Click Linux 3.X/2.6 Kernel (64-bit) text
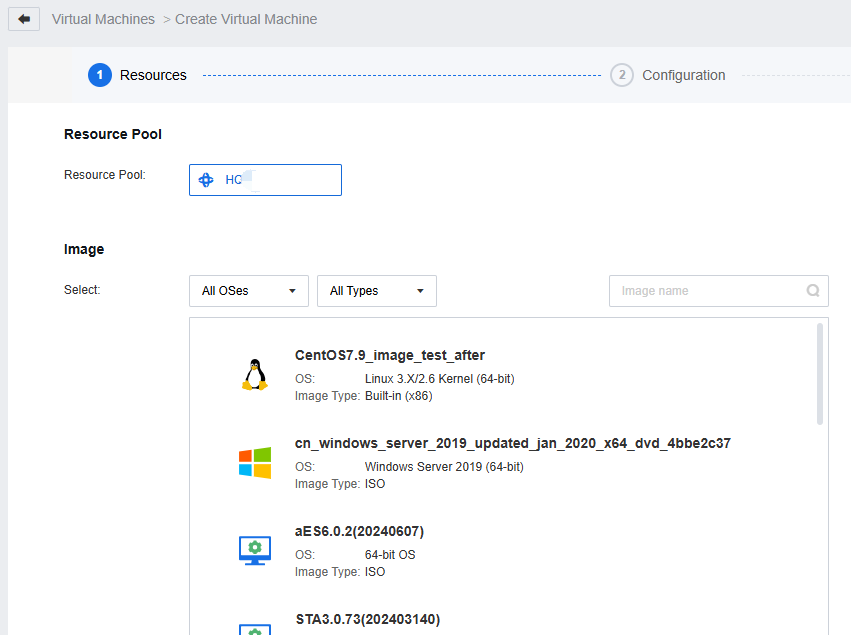 click(440, 379)
